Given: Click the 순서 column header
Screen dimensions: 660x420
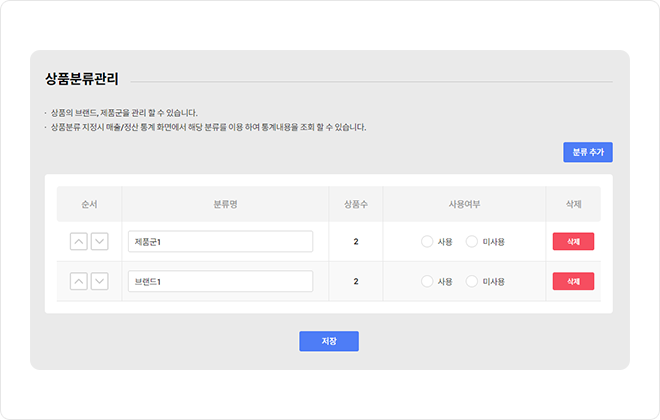Looking at the screenshot, I should (x=89, y=204).
